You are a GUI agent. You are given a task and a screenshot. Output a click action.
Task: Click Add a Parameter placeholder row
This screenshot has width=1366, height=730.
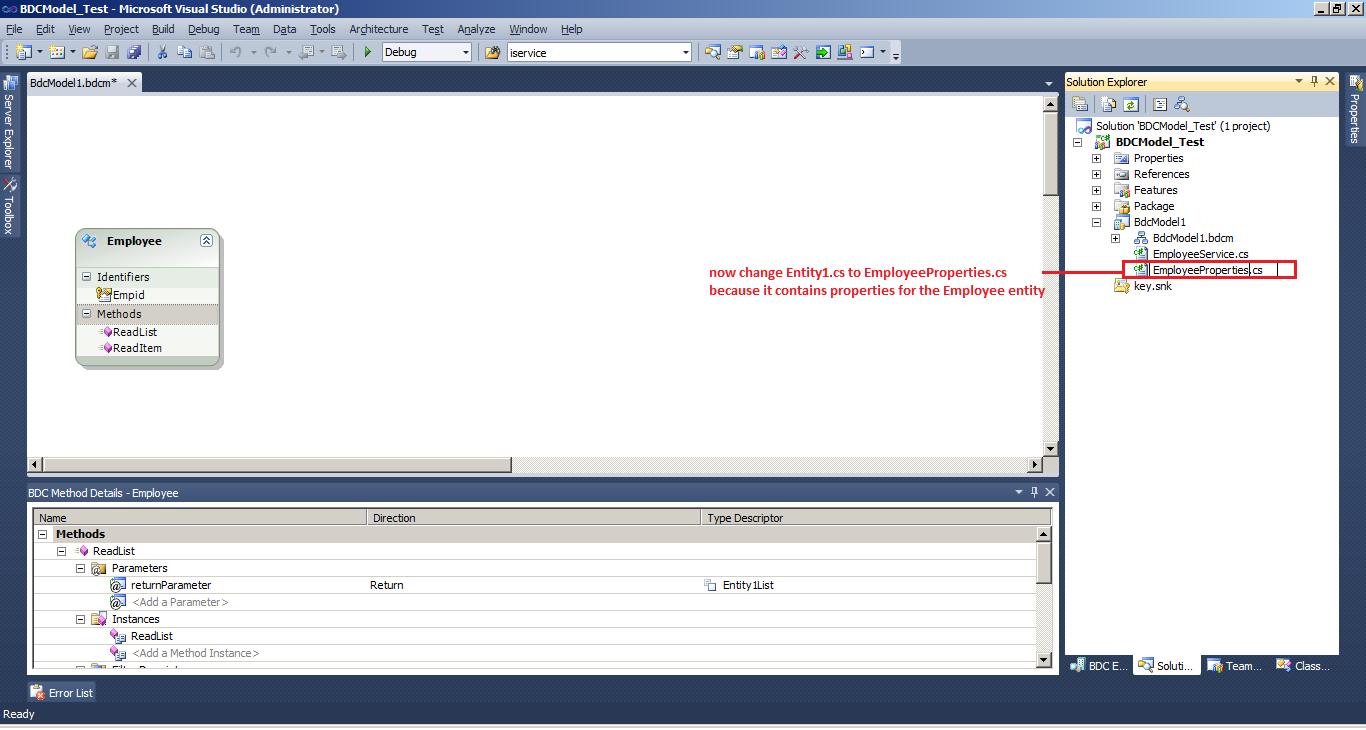coord(180,602)
